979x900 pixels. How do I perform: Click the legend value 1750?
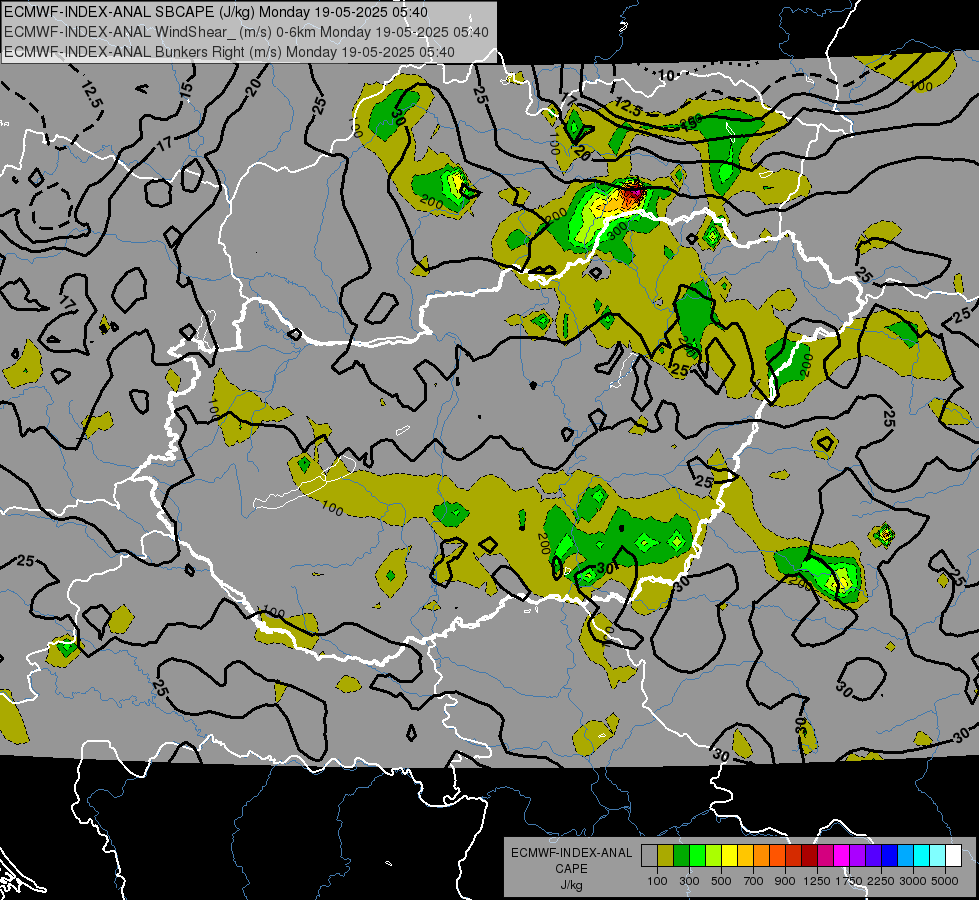click(x=849, y=881)
